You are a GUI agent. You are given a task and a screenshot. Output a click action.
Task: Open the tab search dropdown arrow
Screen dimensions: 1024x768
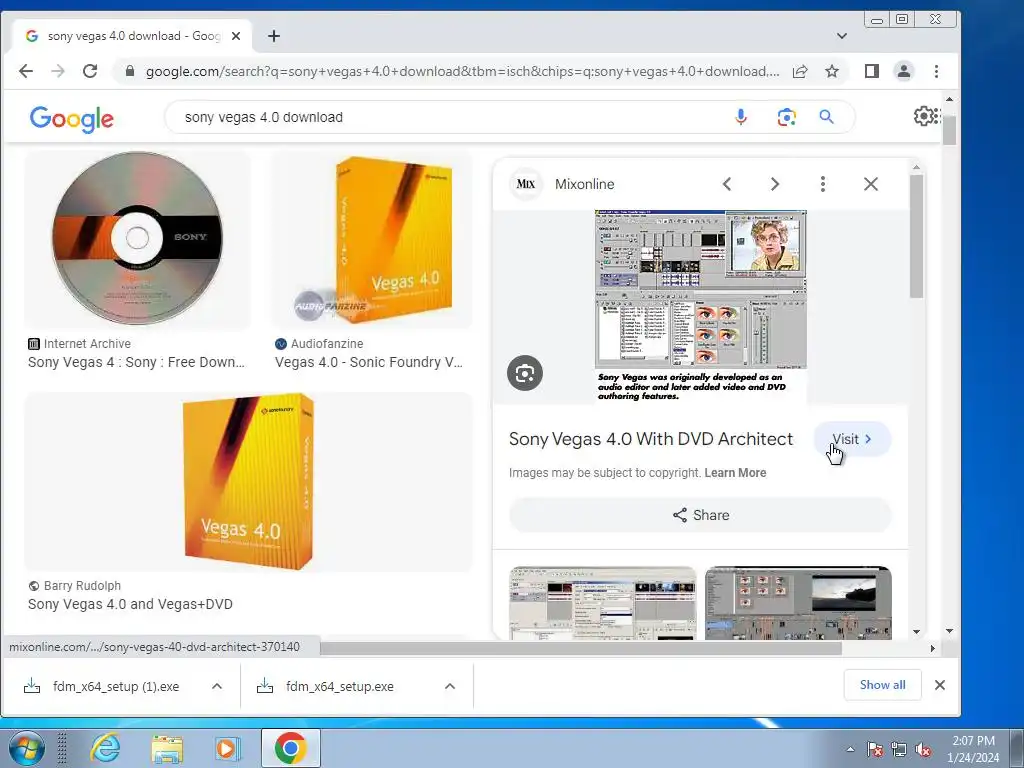pos(842,36)
